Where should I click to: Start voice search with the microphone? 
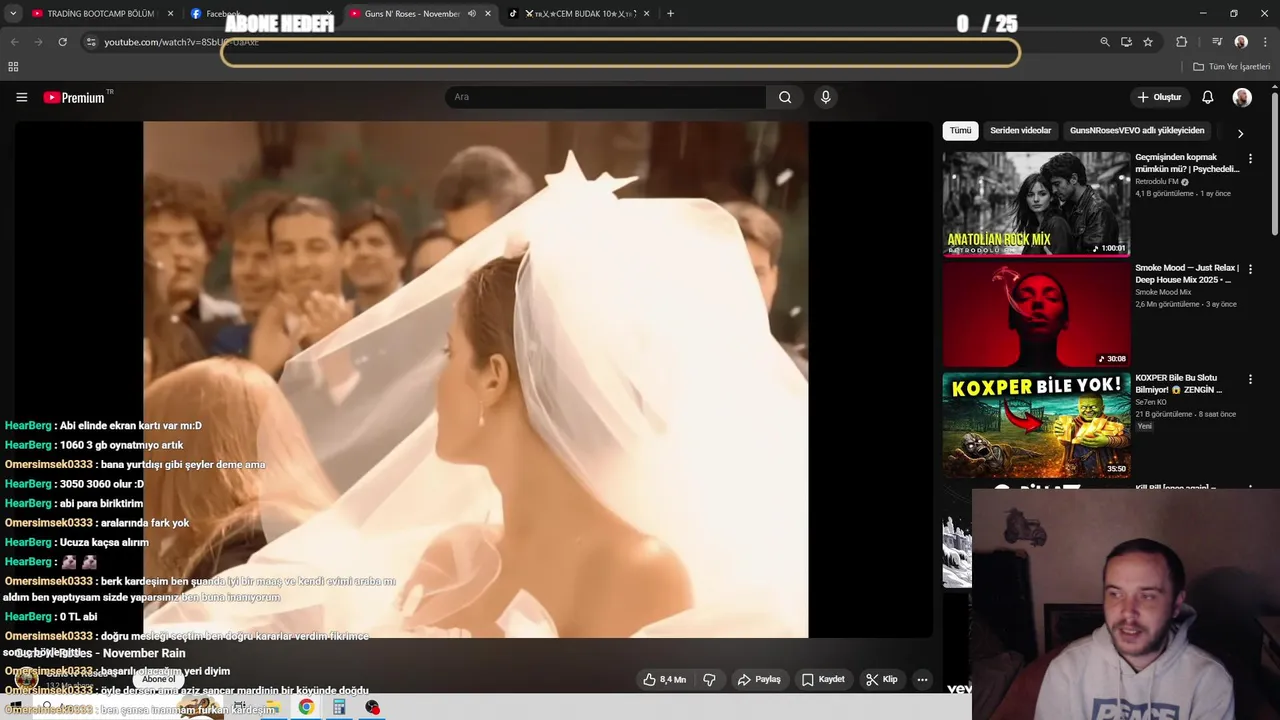click(x=825, y=97)
